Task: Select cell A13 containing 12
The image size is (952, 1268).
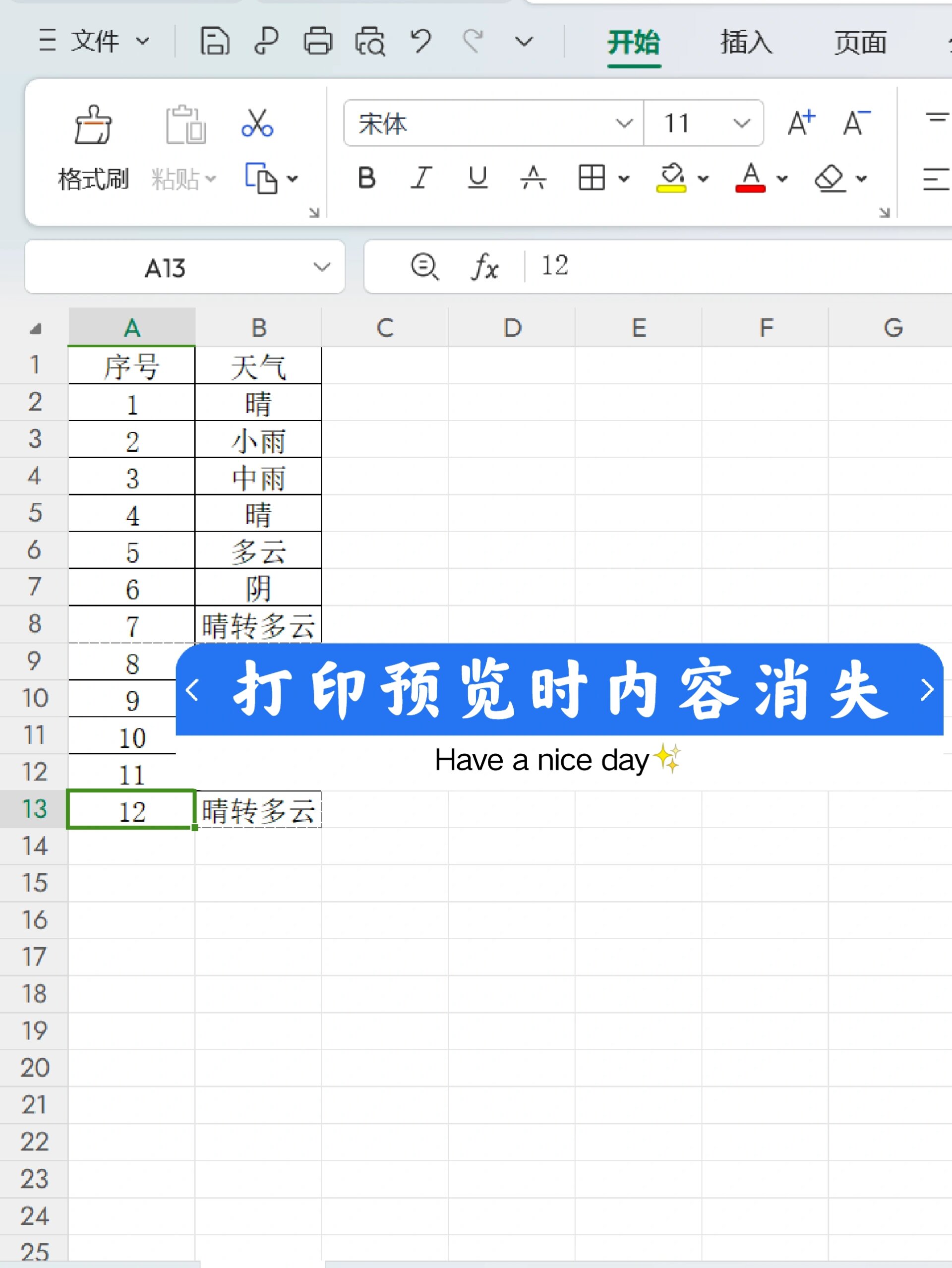Action: coord(132,809)
